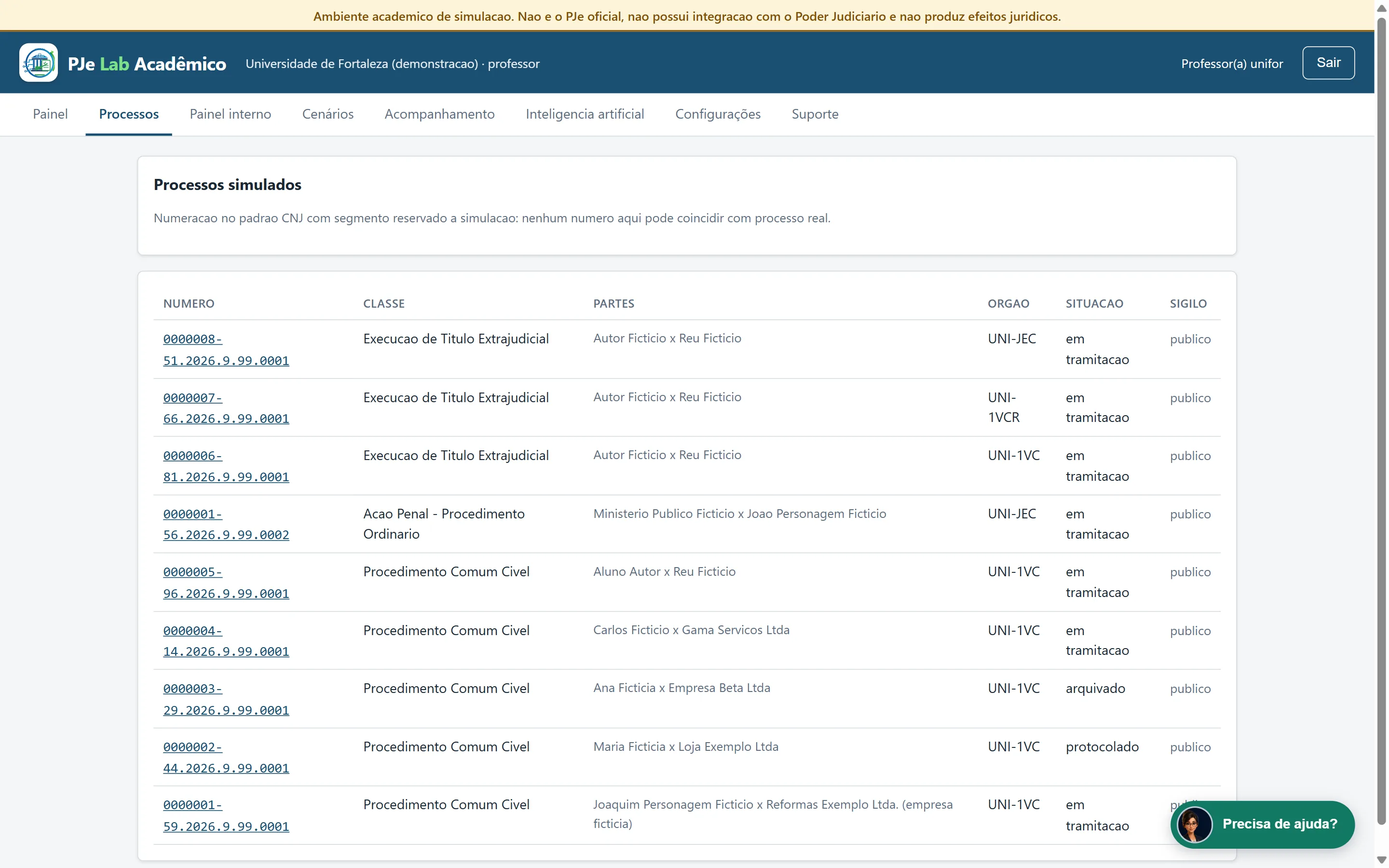Open process 0000002-44.2026.9.99.0001
This screenshot has width=1389, height=868.
click(x=226, y=757)
